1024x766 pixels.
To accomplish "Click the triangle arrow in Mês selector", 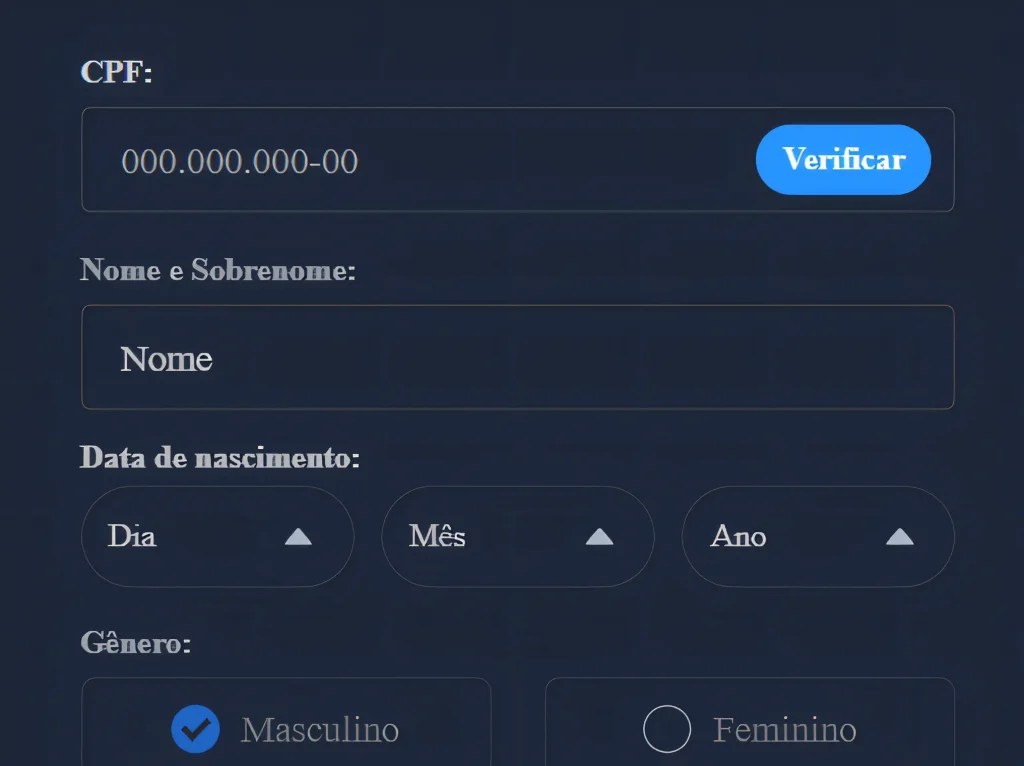I will pyautogui.click(x=600, y=537).
